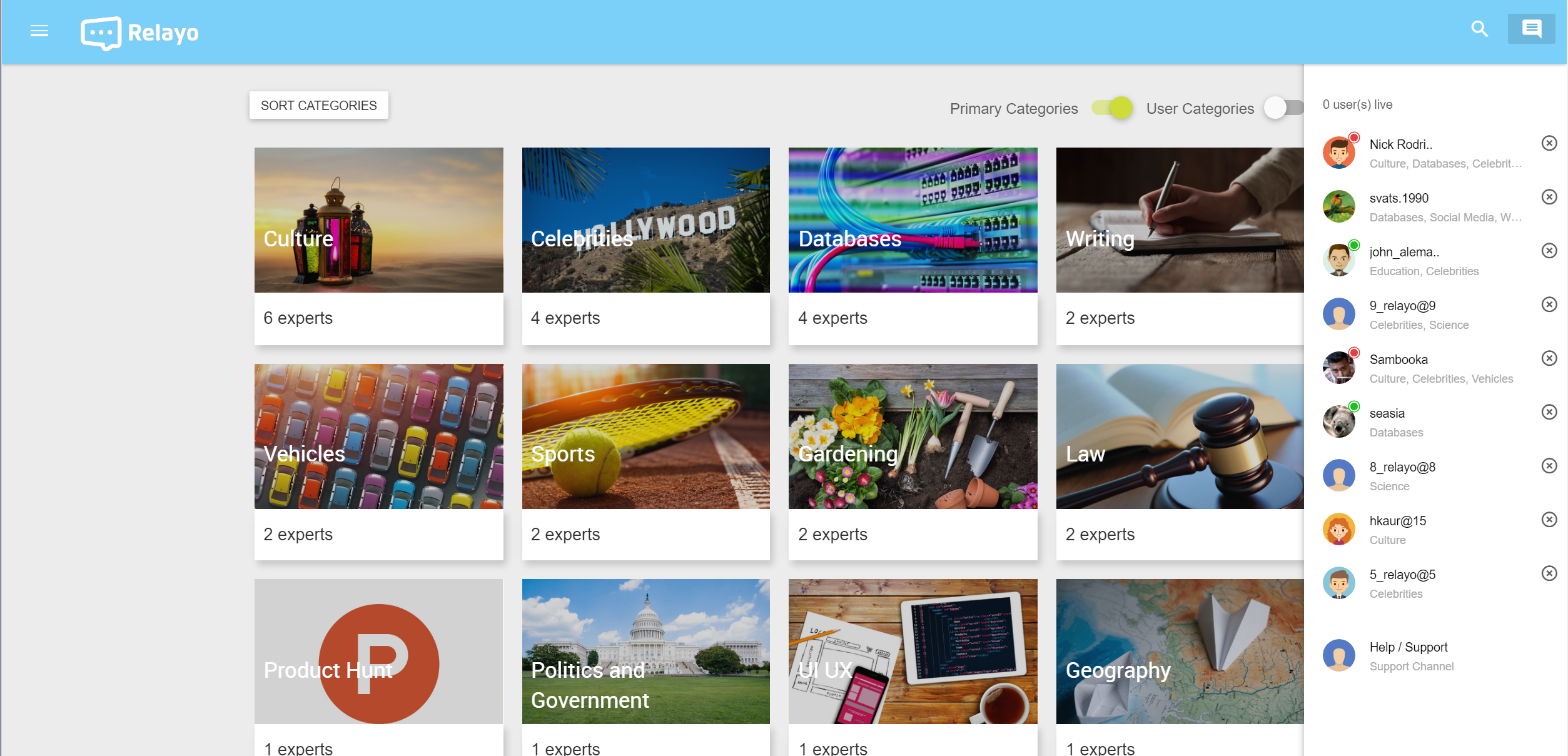Close the Sambooka chat entry
The width and height of the screenshot is (1568, 756).
click(1549, 358)
